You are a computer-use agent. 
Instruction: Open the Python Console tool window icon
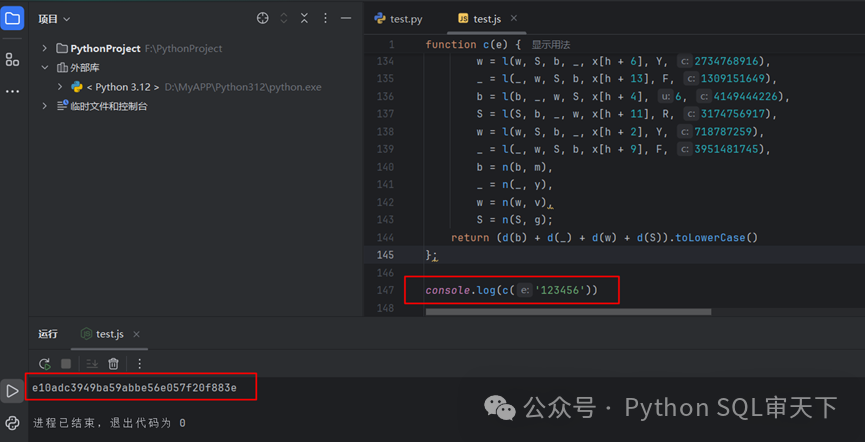coord(12,423)
